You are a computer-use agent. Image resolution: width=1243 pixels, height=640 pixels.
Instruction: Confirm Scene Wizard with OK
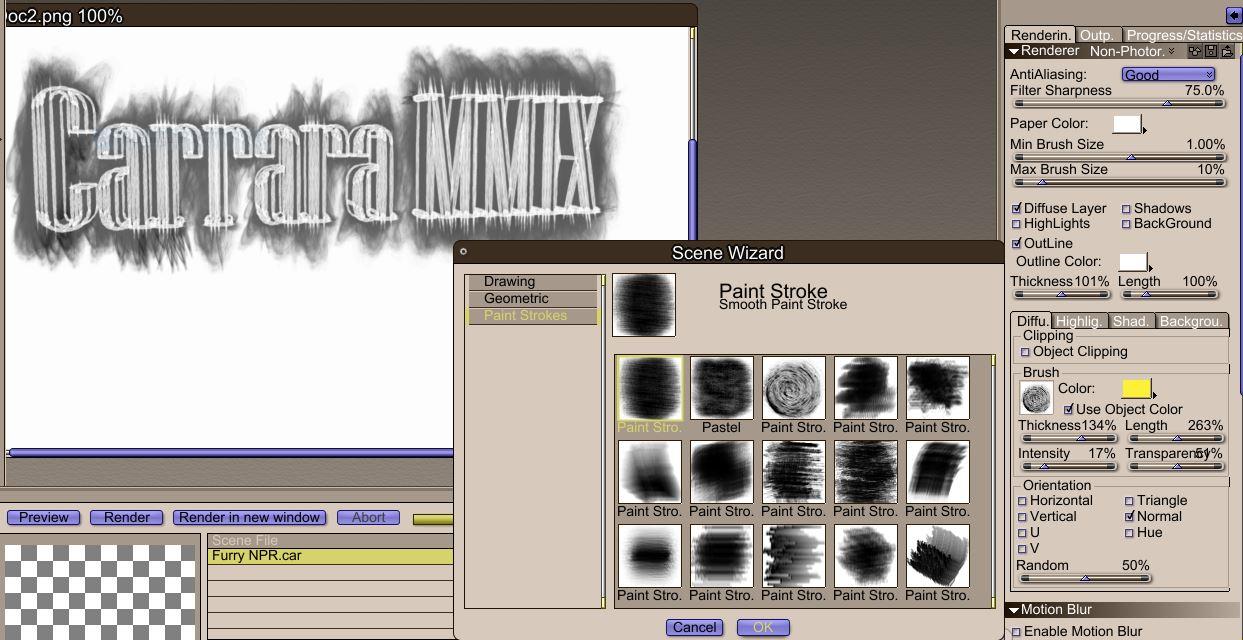coord(763,627)
